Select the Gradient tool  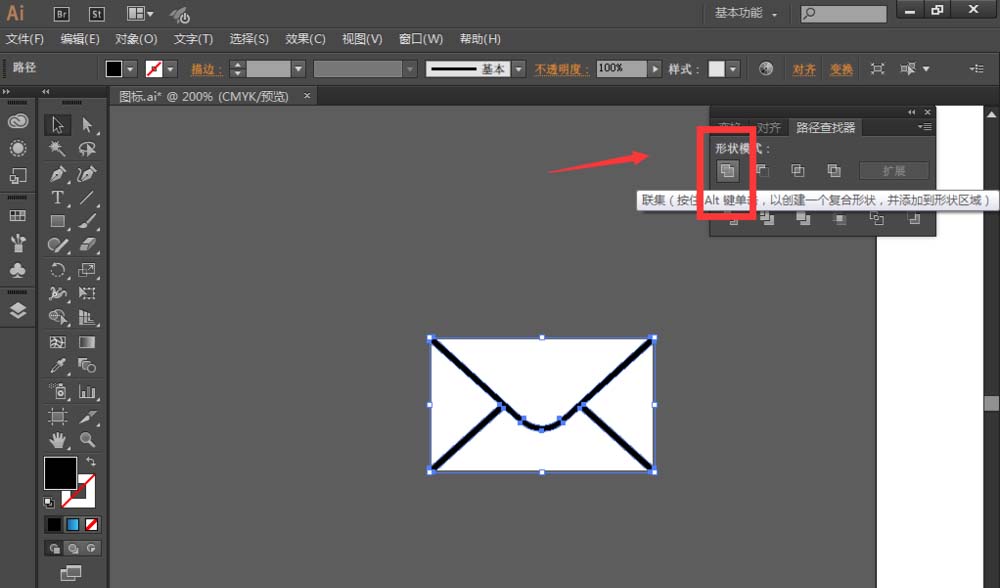(x=87, y=342)
